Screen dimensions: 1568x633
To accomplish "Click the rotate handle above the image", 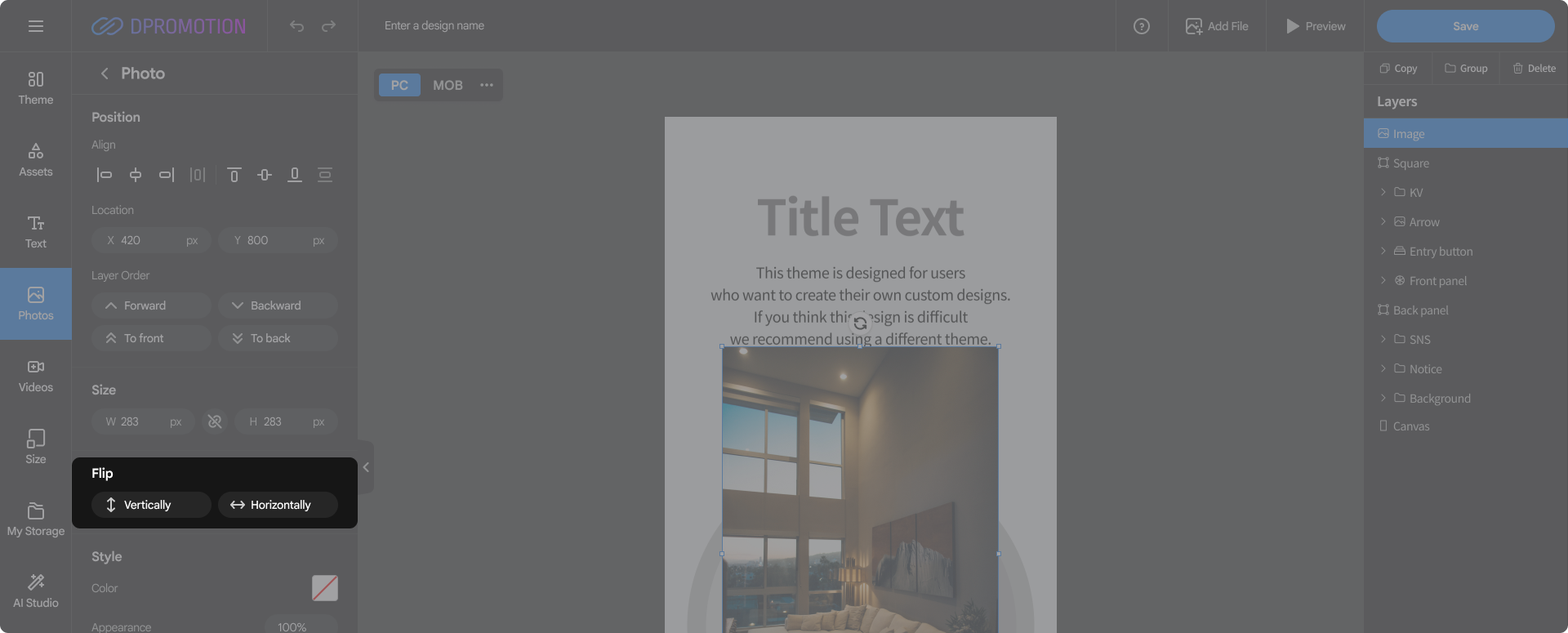I will (x=860, y=323).
